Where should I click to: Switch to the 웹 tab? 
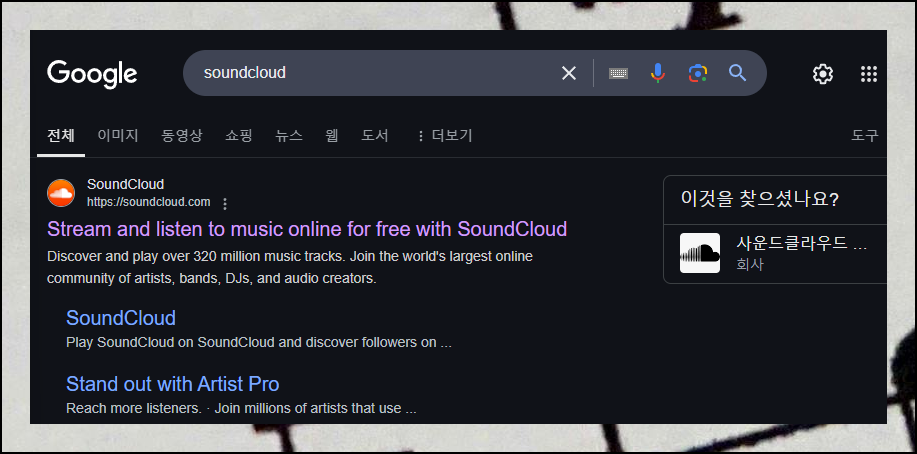[x=332, y=136]
